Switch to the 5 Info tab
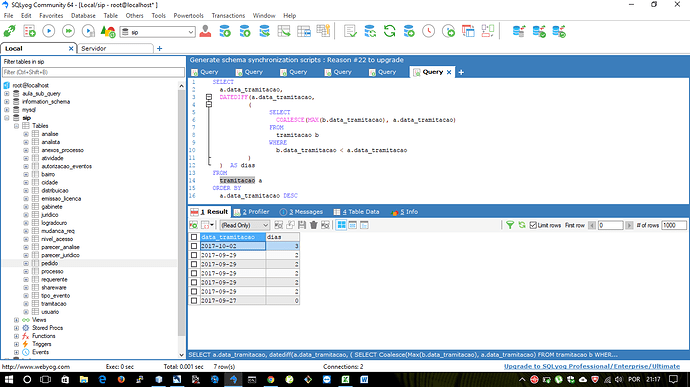Viewport: 690px width, 387px height. [404, 212]
